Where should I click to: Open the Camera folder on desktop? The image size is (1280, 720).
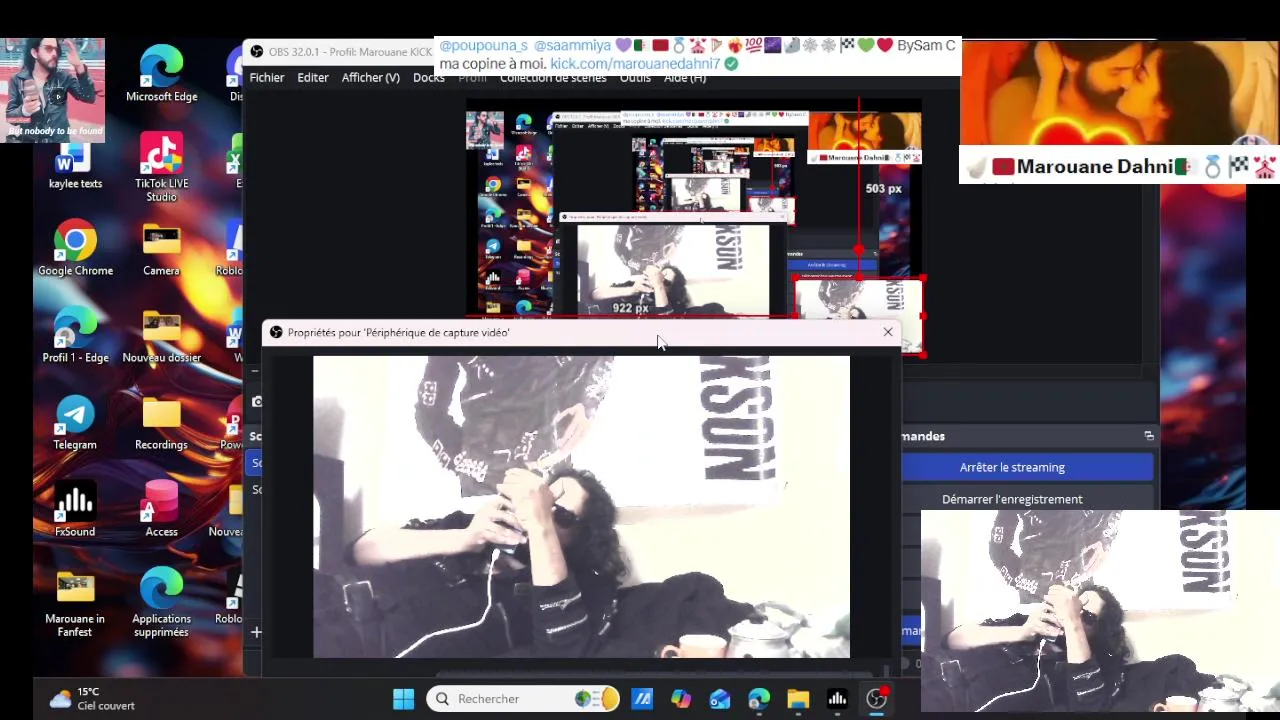161,248
